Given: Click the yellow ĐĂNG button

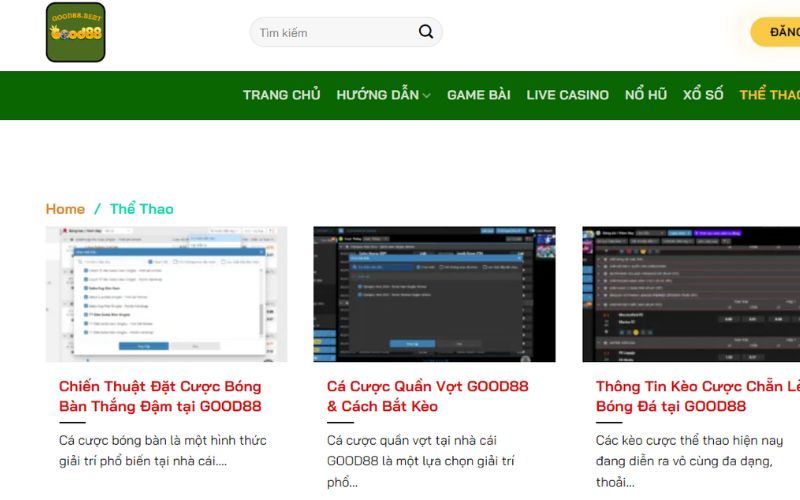Looking at the screenshot, I should pos(776,32).
